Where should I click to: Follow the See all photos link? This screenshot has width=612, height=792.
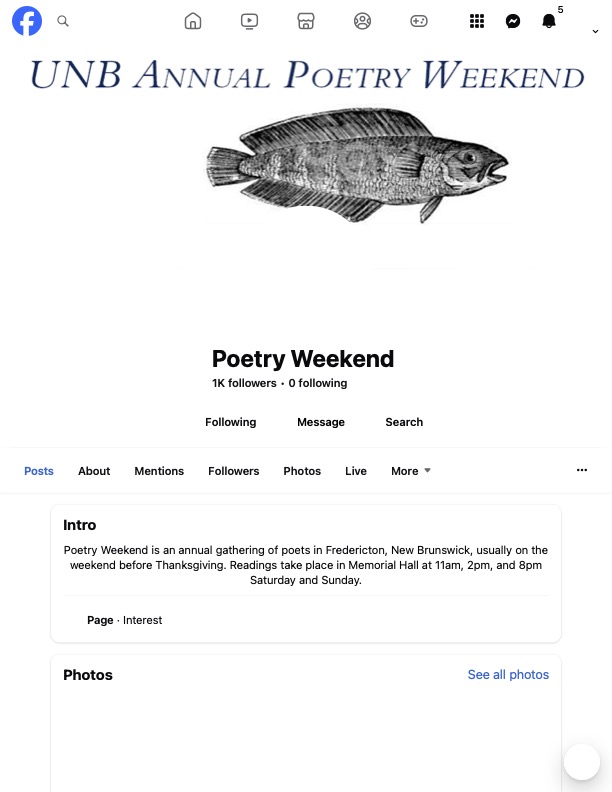508,675
